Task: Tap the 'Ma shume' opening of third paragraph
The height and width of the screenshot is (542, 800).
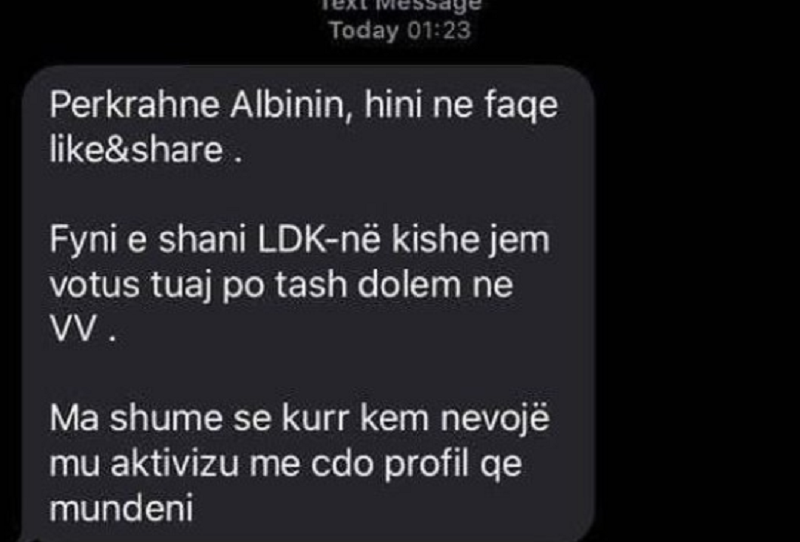Action: [x=136, y=418]
